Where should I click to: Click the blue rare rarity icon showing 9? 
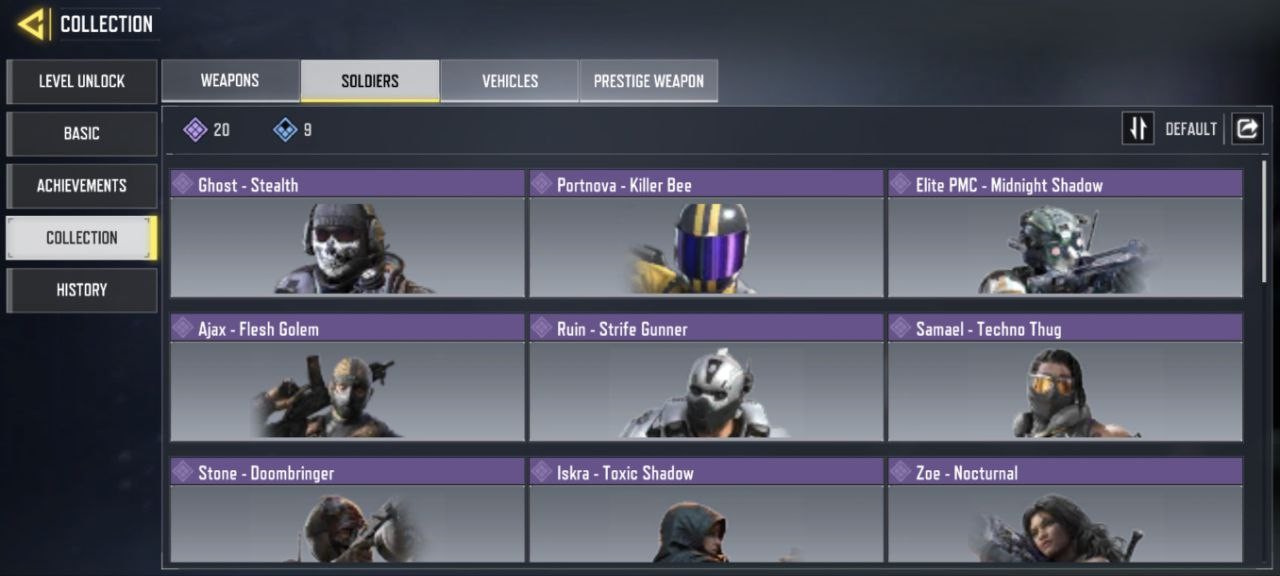(285, 129)
